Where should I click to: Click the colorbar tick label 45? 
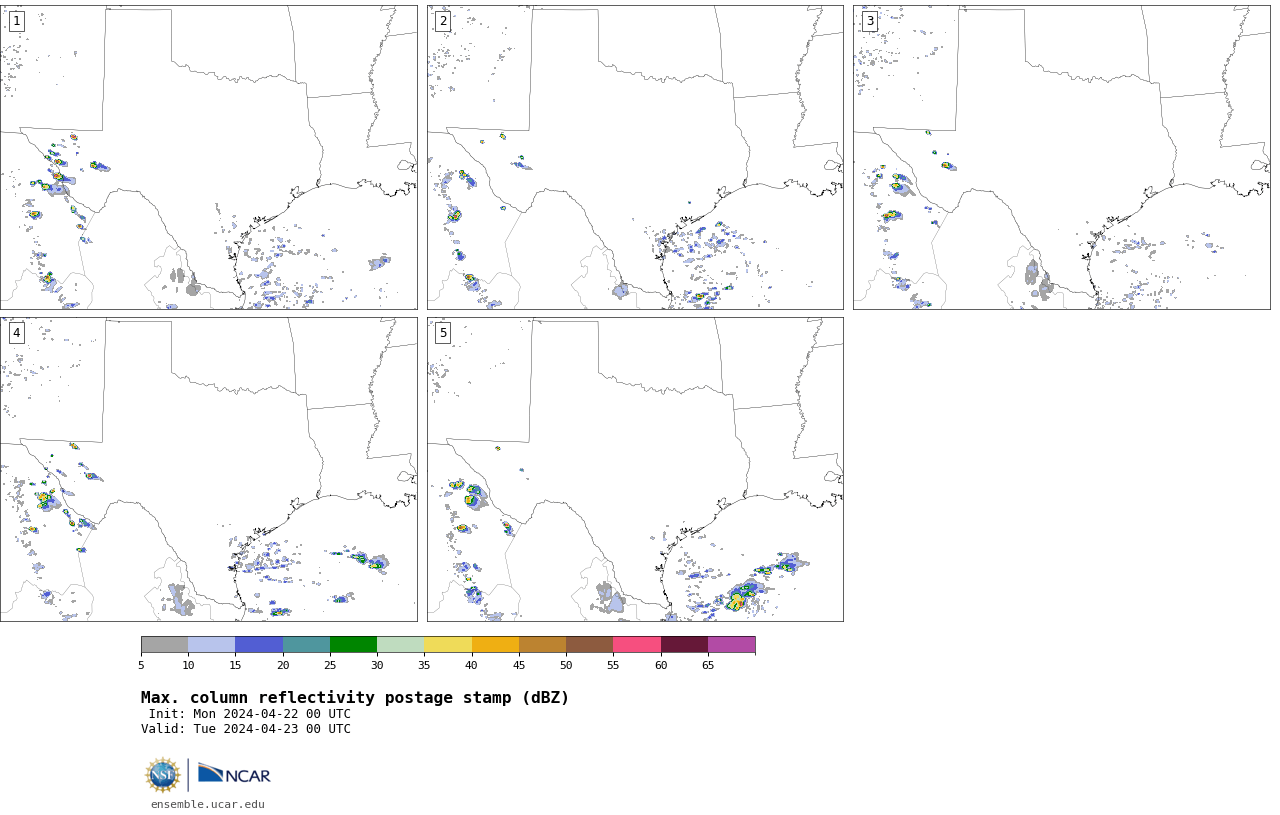(x=519, y=665)
